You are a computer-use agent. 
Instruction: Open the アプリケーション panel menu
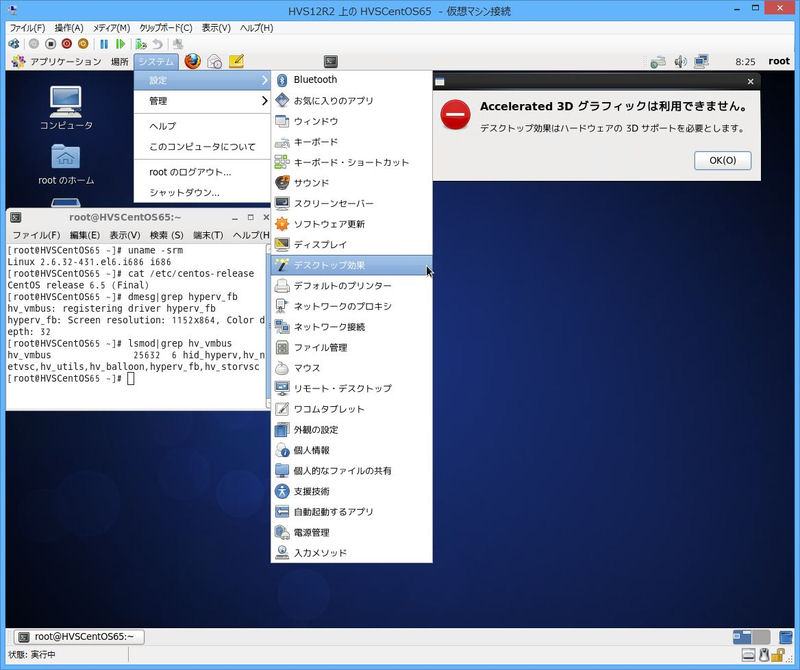[56, 61]
